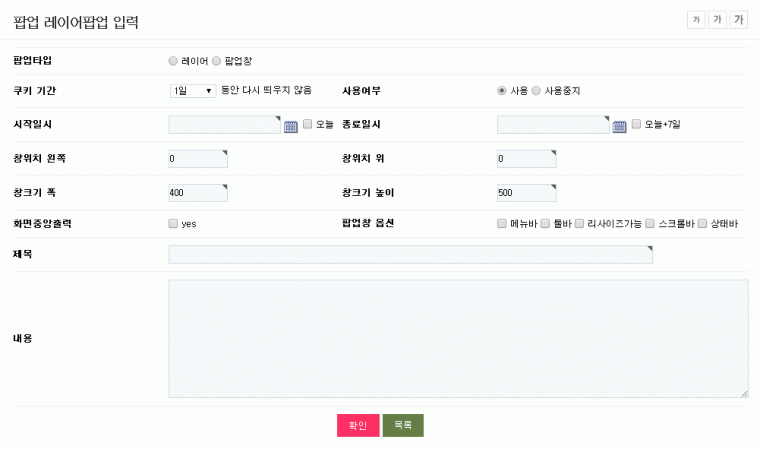The height and width of the screenshot is (449, 760).
Task: Open the 쿠키 기간 1일 dropdown
Action: click(x=193, y=91)
